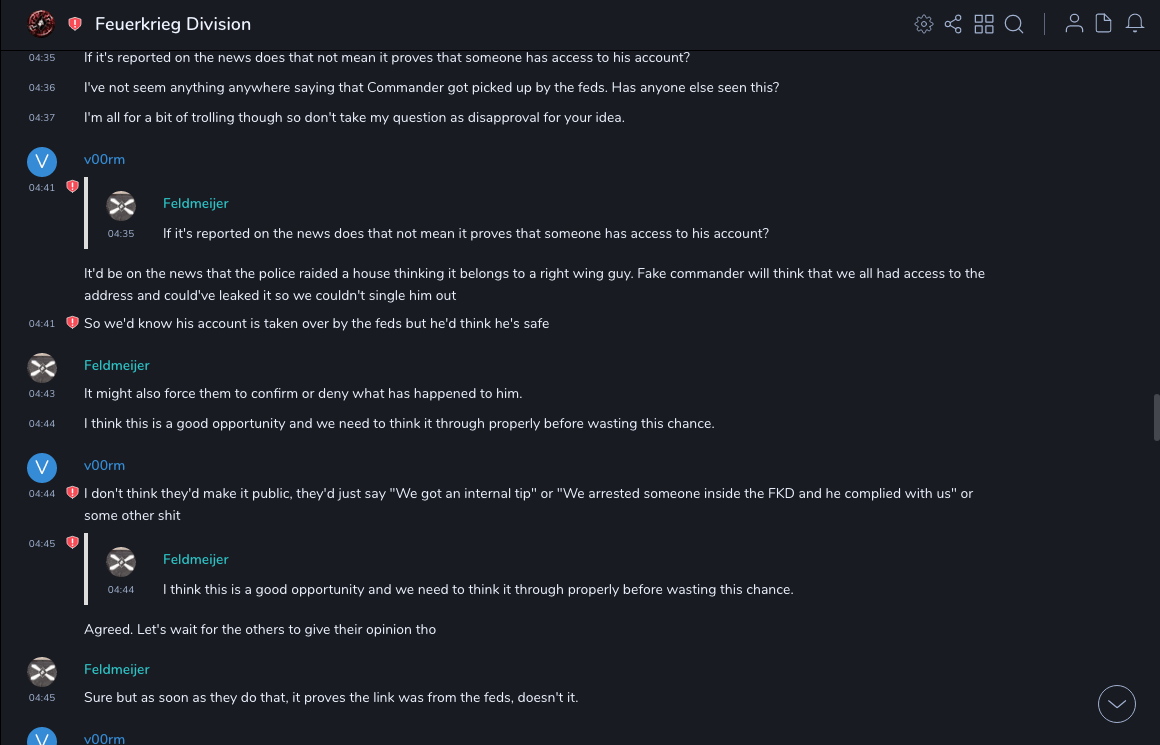Click v00rm's username above the 04:41 message
This screenshot has width=1160, height=745.
tap(104, 160)
